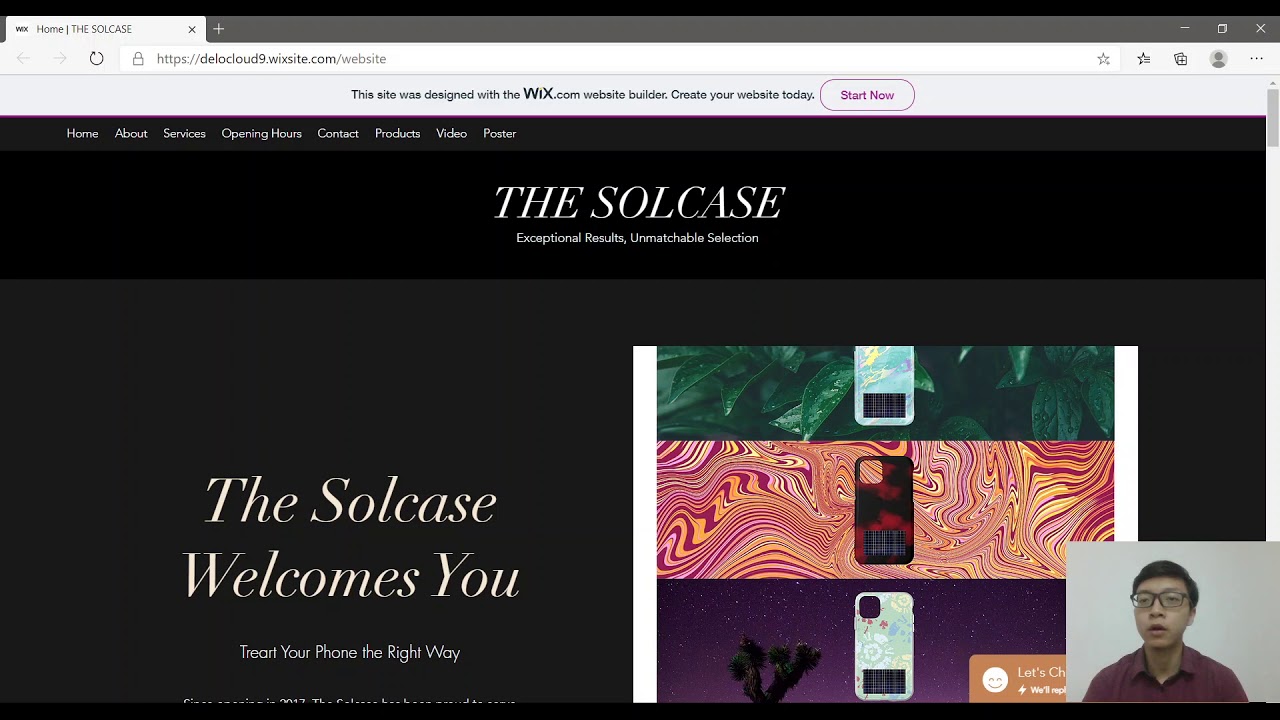Click the forward navigation arrow
Screen dimensions: 1280x720
coord(60,59)
